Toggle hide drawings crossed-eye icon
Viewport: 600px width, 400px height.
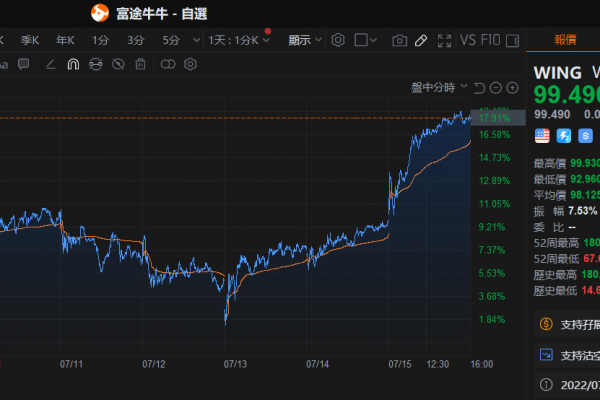(118, 63)
